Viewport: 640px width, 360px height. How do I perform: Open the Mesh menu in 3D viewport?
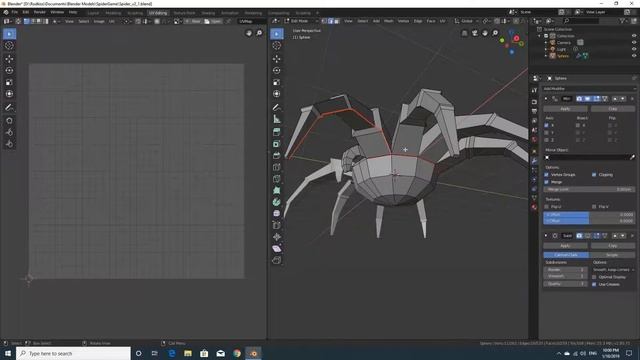pyautogui.click(x=389, y=21)
